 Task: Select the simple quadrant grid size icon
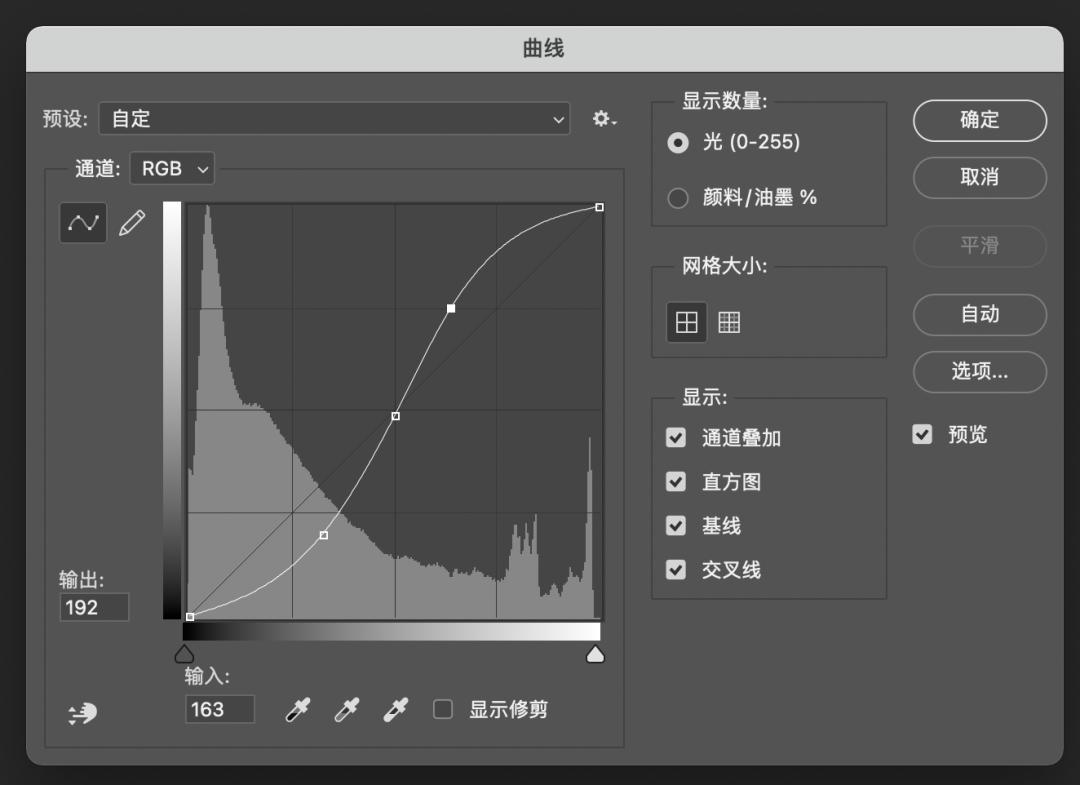coord(686,321)
